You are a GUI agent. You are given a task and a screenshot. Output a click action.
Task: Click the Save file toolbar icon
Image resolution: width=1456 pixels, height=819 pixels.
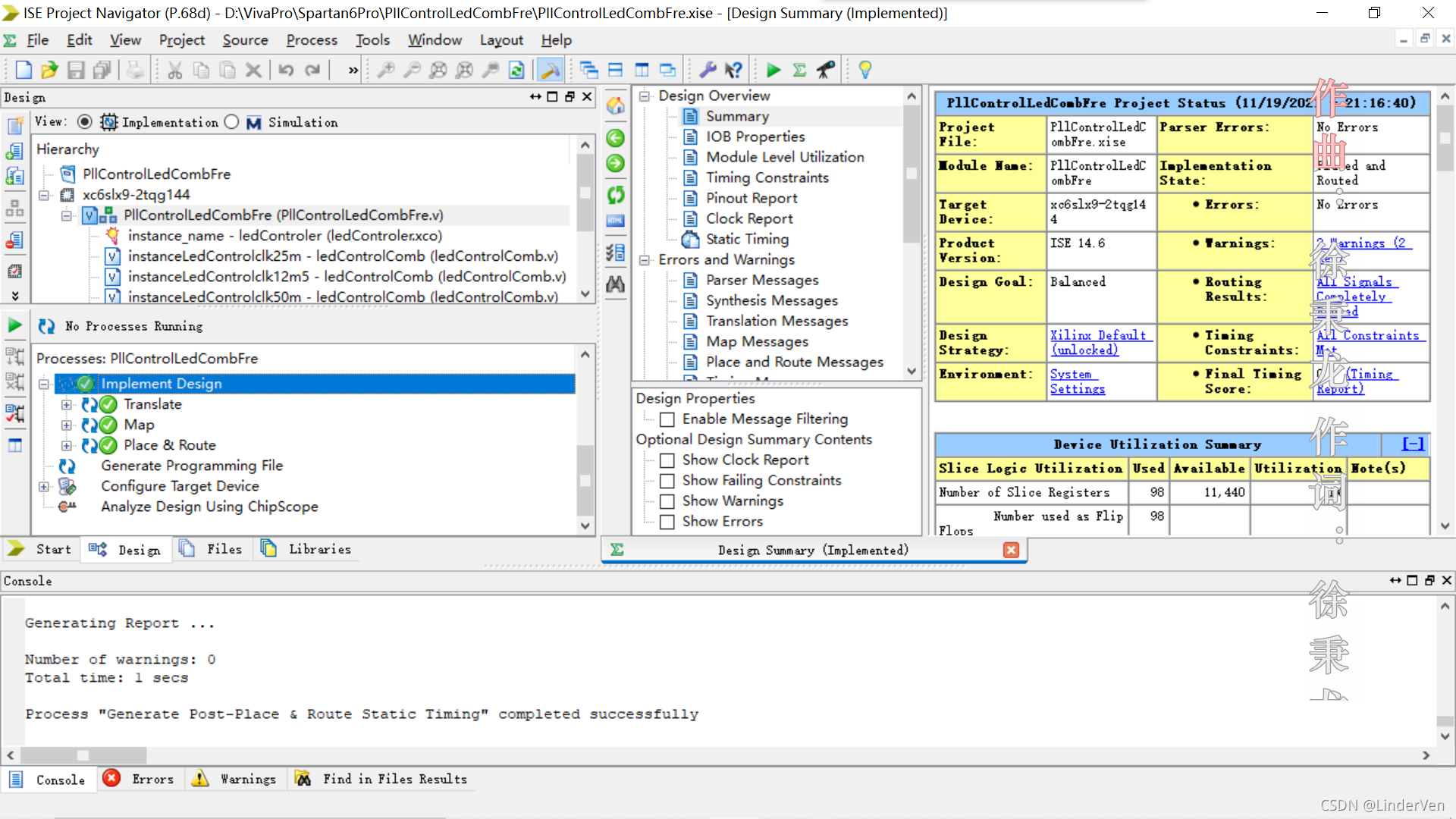pos(76,71)
